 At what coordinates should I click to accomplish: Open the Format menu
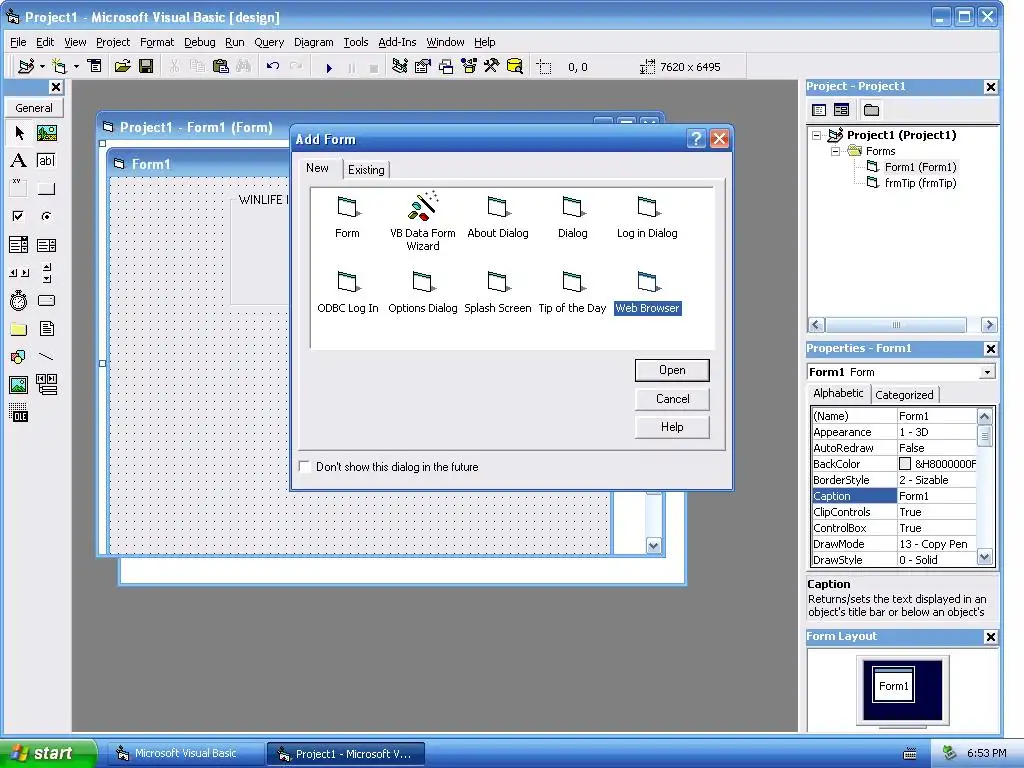pyautogui.click(x=157, y=42)
